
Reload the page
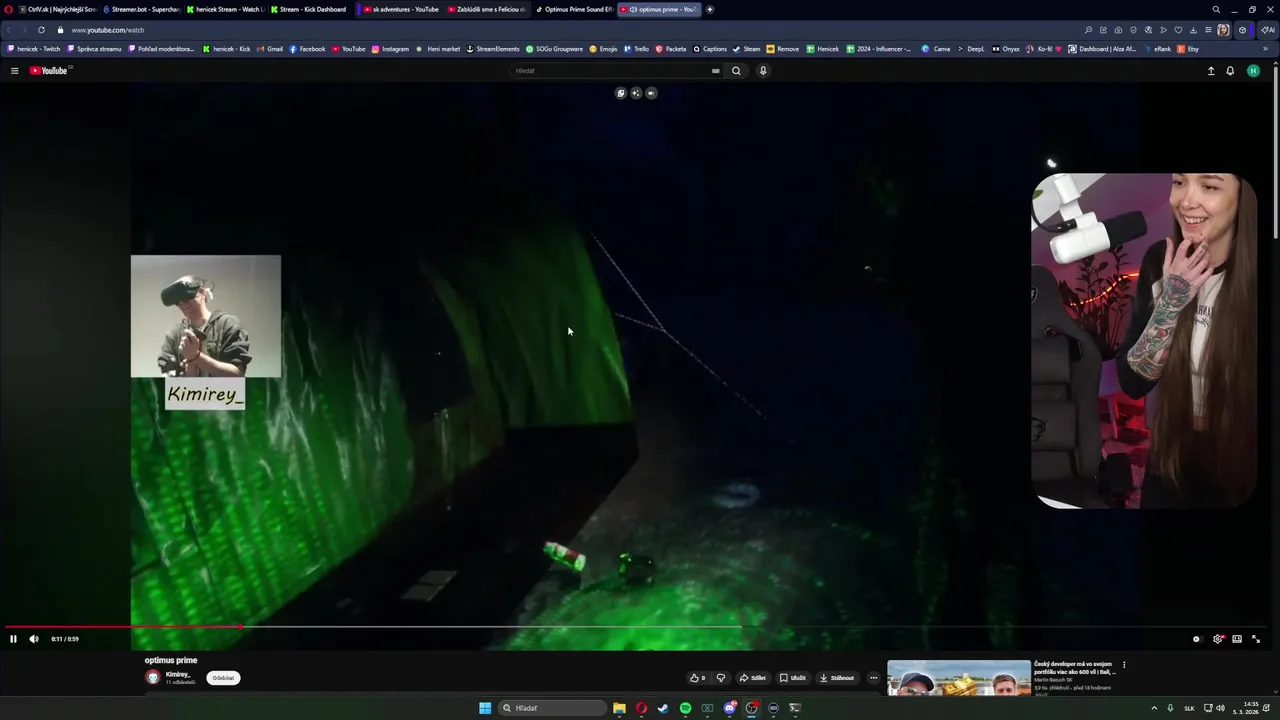41,30
